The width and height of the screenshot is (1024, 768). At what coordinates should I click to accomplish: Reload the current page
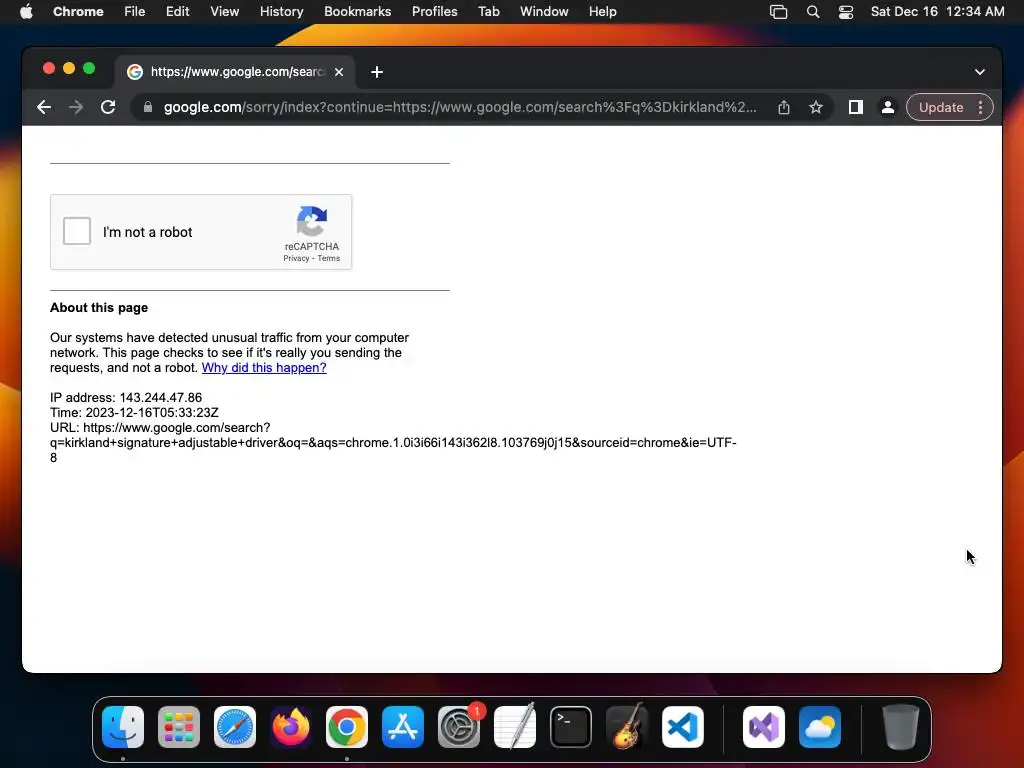[x=108, y=107]
